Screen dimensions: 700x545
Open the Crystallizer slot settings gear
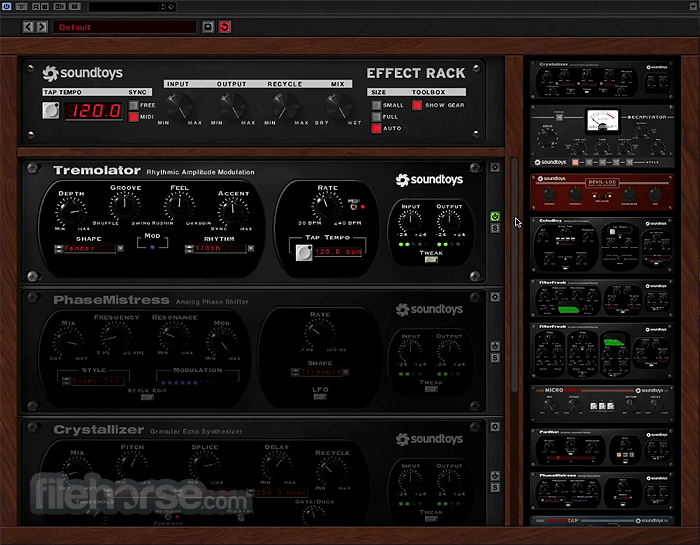pyautogui.click(x=495, y=427)
